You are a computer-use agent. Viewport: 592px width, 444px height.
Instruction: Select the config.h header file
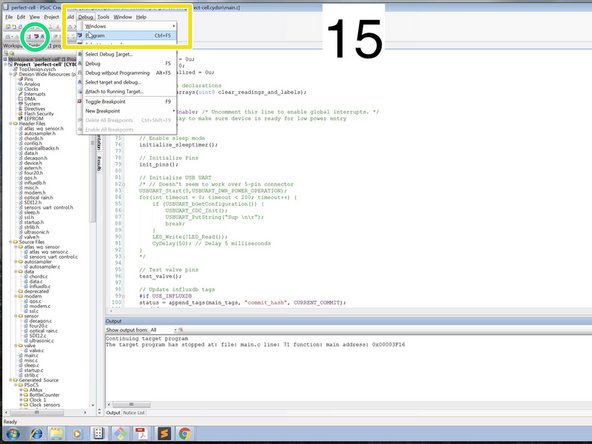tap(33, 143)
